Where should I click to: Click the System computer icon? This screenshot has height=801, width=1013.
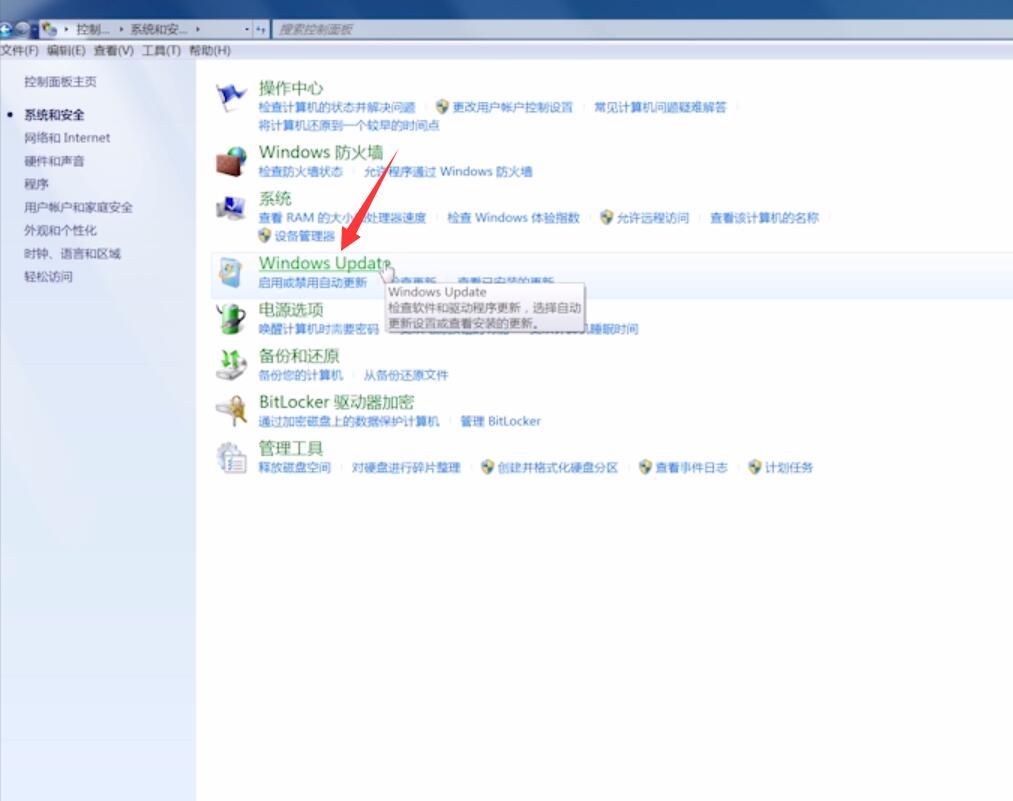pos(231,208)
